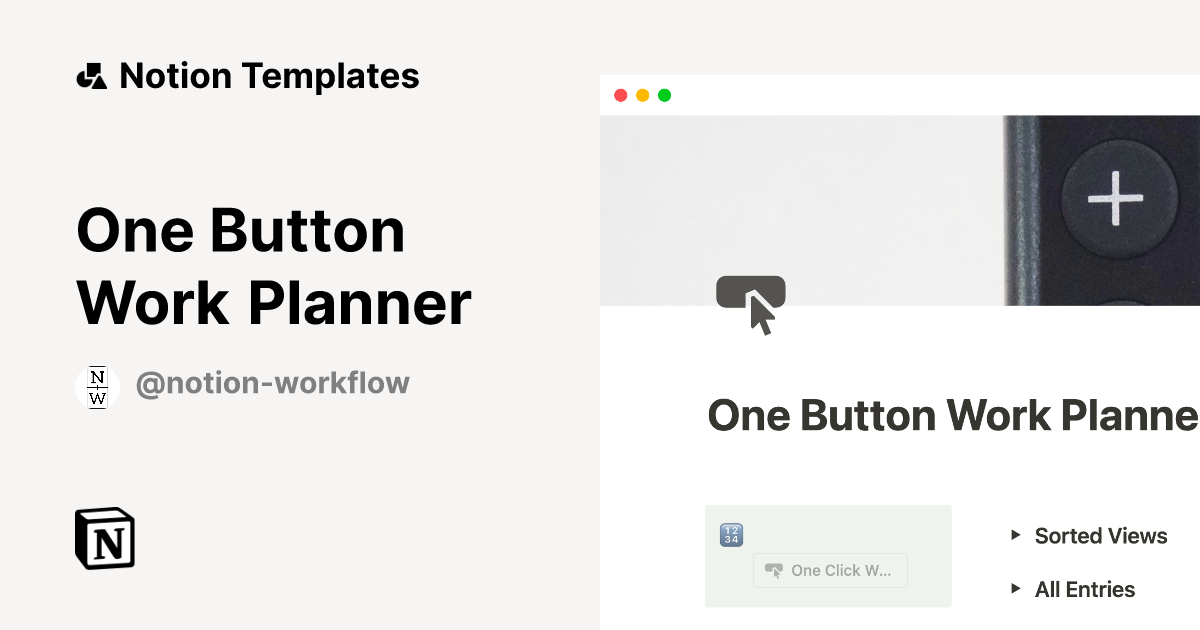Click the Notion Templates puzzle-piece logo icon

(91, 75)
